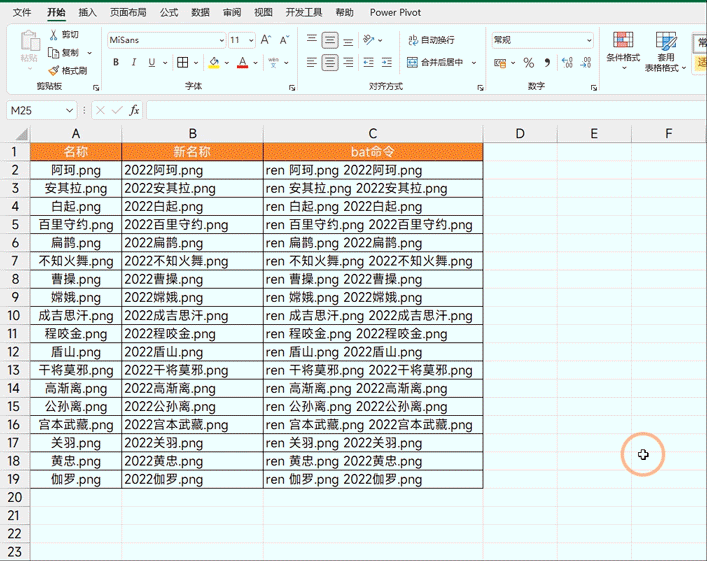Decrease font size with smaller A icon

(x=284, y=40)
